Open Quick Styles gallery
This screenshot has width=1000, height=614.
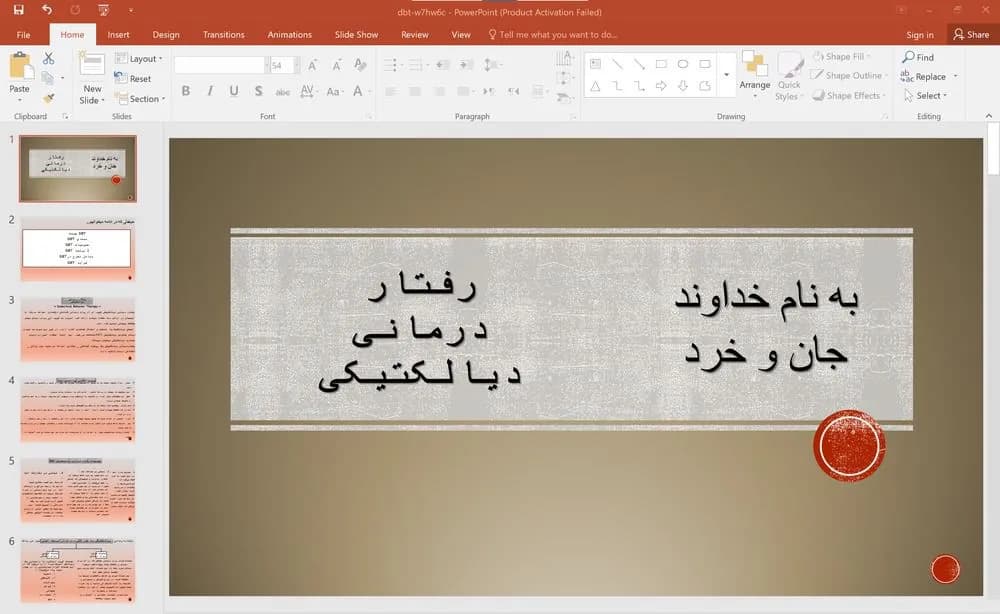click(789, 77)
